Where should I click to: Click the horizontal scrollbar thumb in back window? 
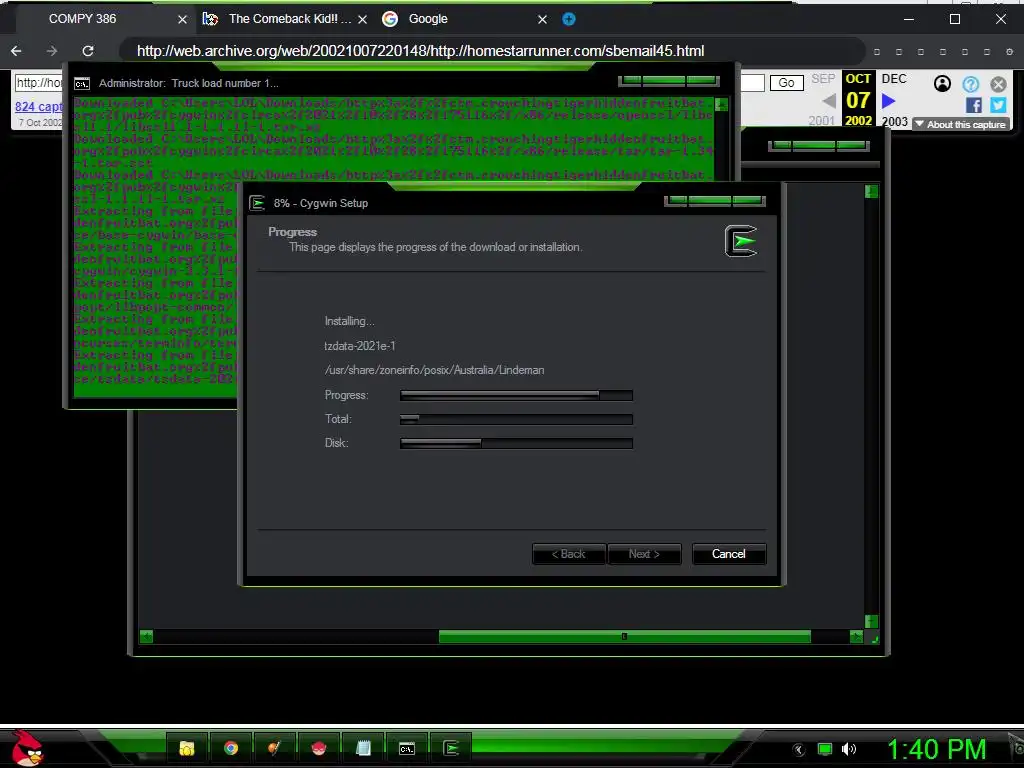(624, 636)
